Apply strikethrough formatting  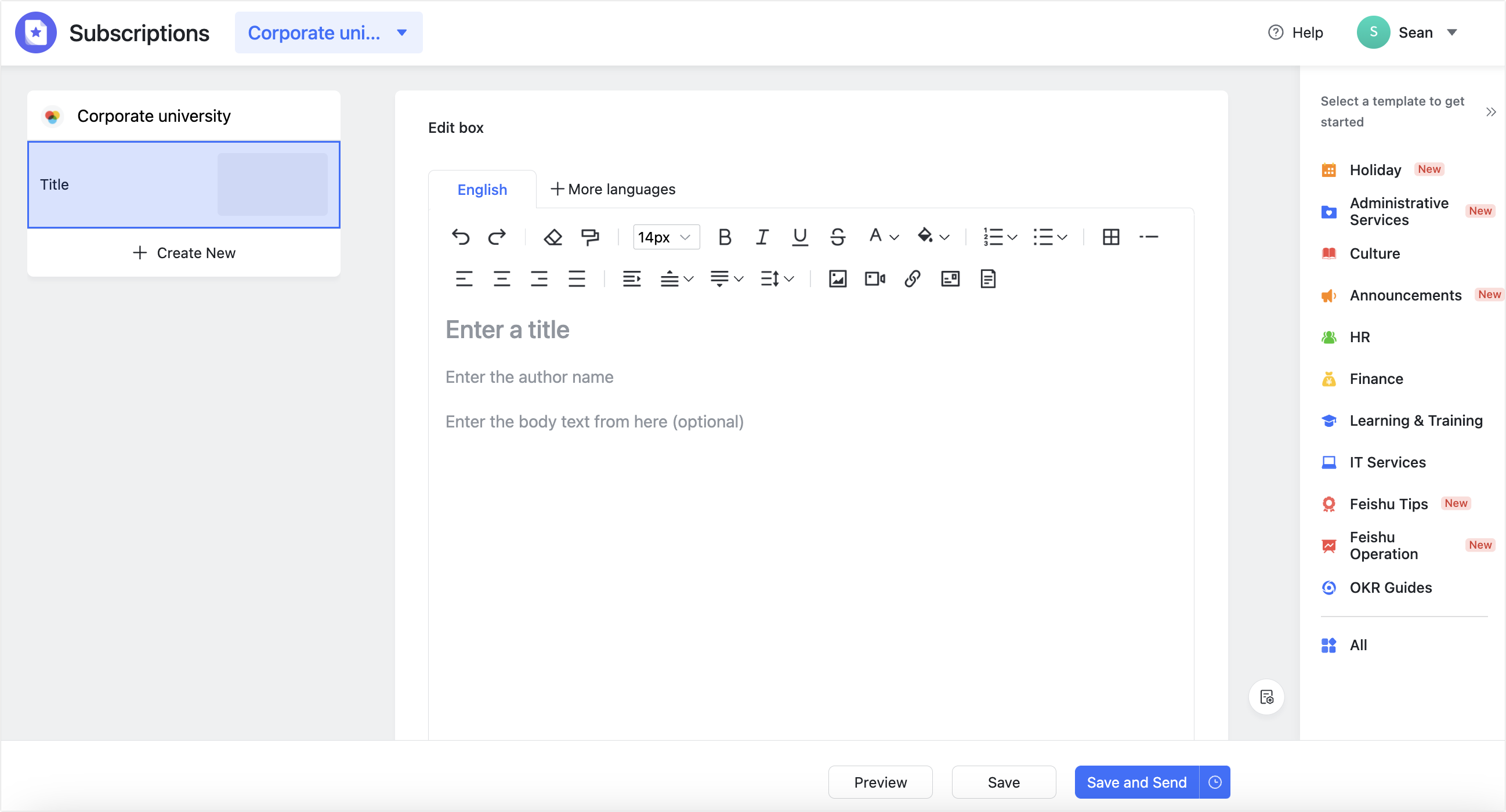(837, 237)
